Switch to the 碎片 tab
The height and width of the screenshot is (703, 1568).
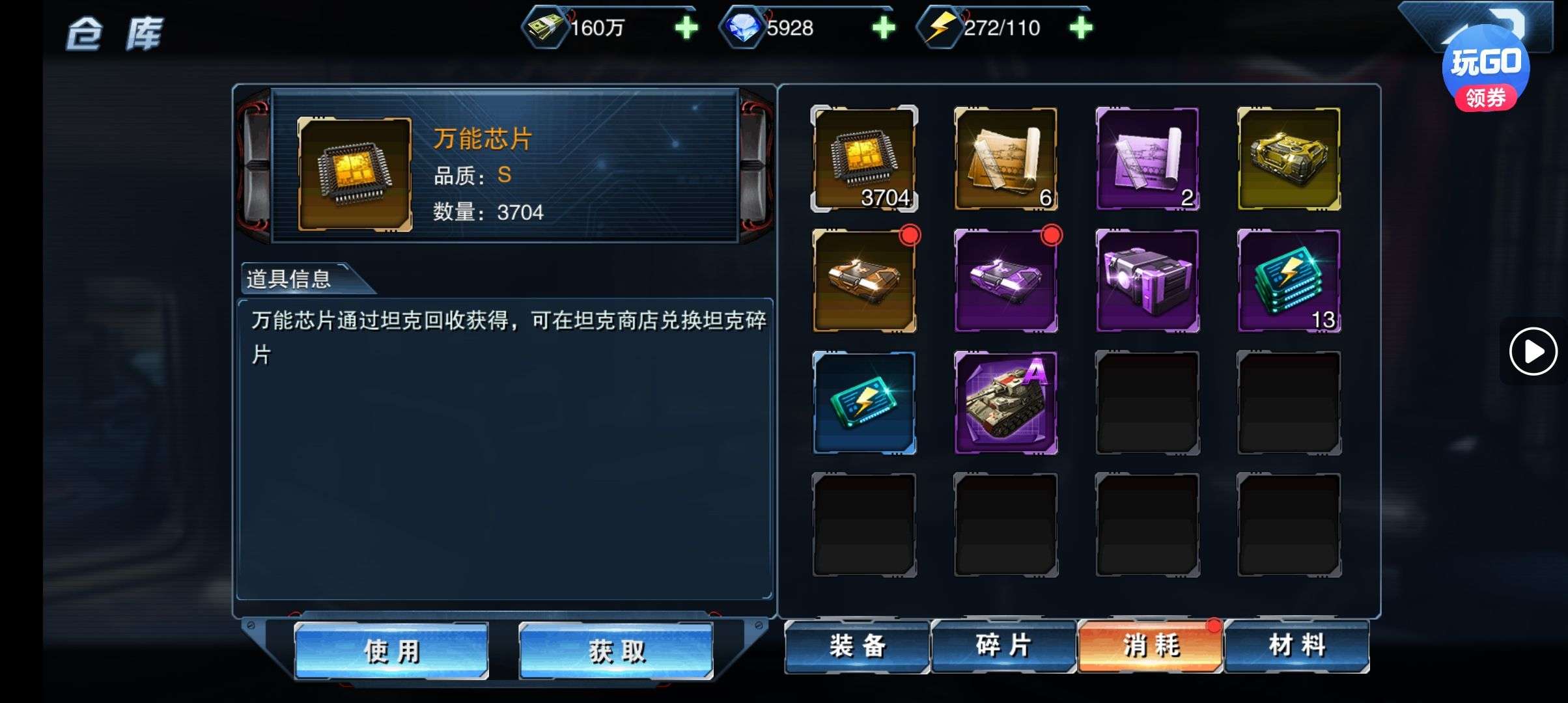tap(1003, 646)
